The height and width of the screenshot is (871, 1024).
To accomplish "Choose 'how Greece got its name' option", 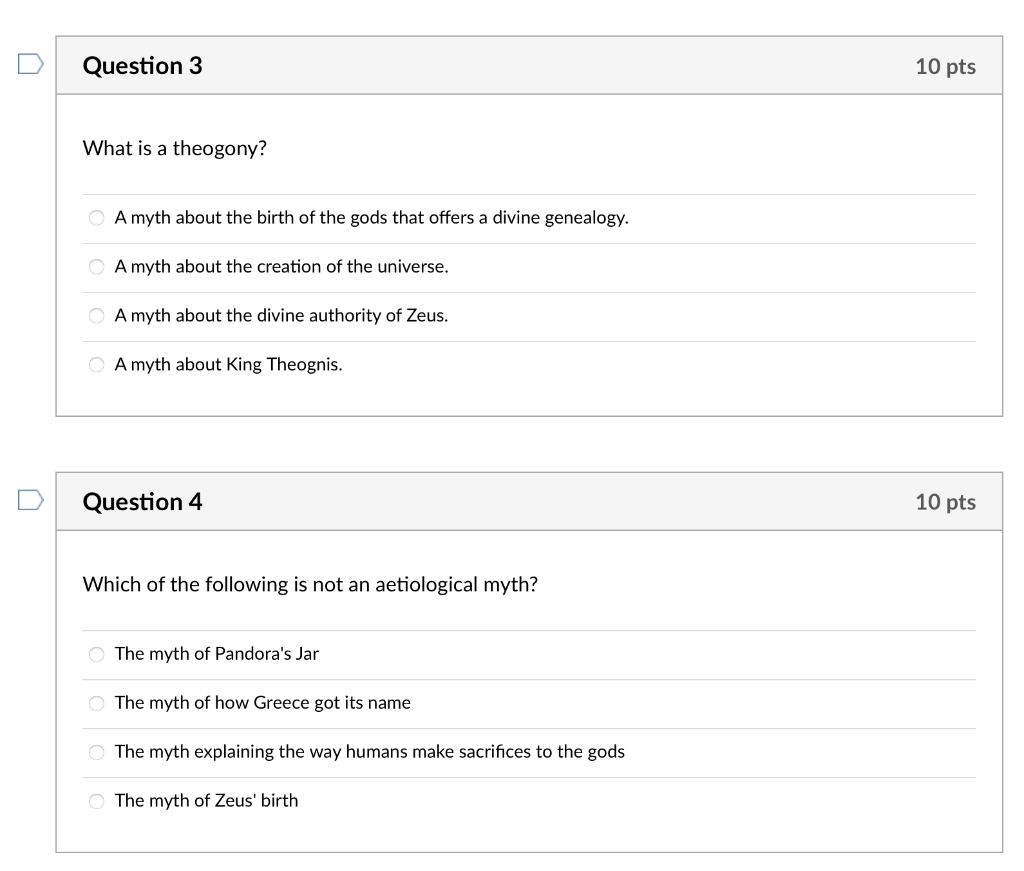I will [x=97, y=703].
